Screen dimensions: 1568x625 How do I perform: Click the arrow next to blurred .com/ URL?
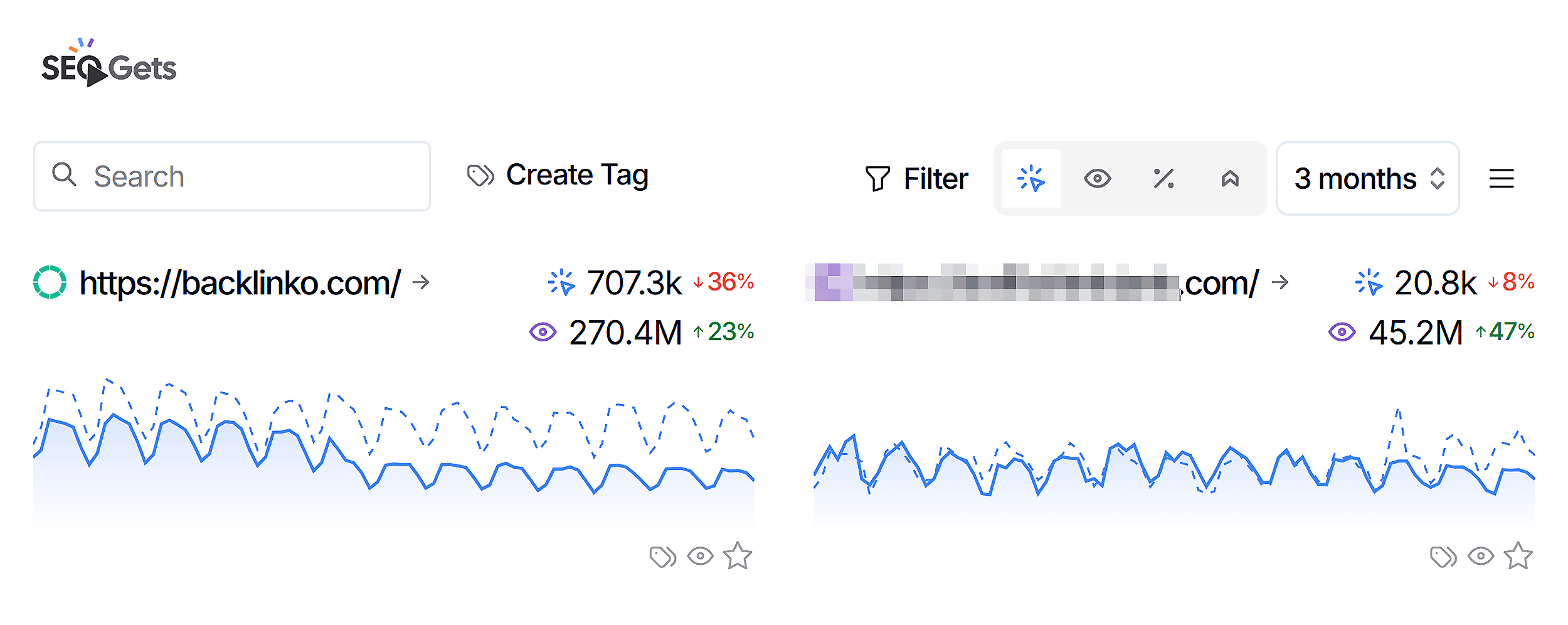[1280, 282]
